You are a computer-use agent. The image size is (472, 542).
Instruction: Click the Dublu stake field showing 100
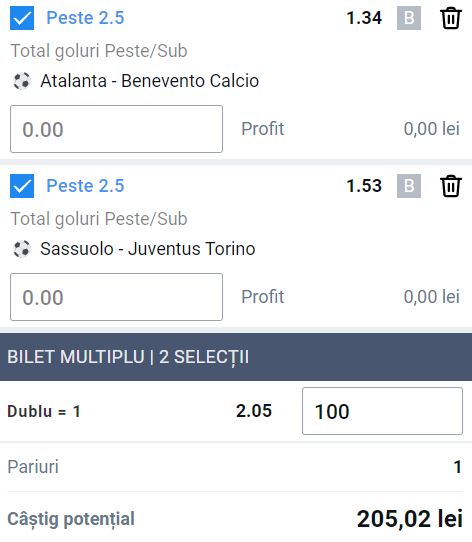click(x=382, y=411)
